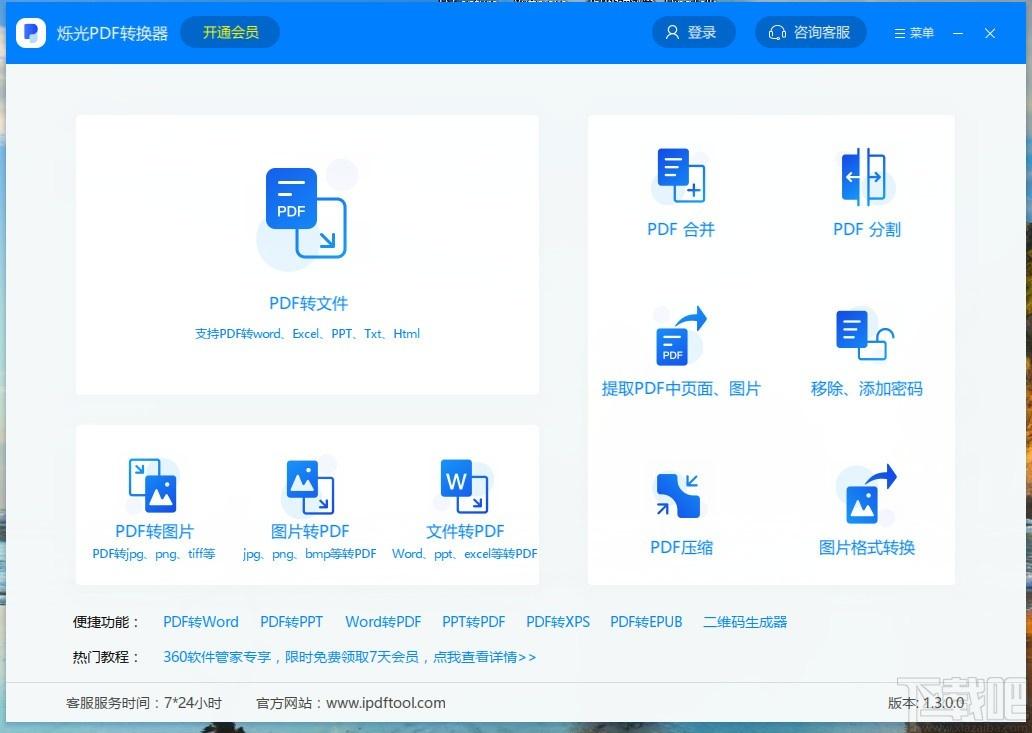This screenshot has width=1032, height=733.
Task: Click the 版本 1.3.0.0 text
Action: click(x=926, y=703)
